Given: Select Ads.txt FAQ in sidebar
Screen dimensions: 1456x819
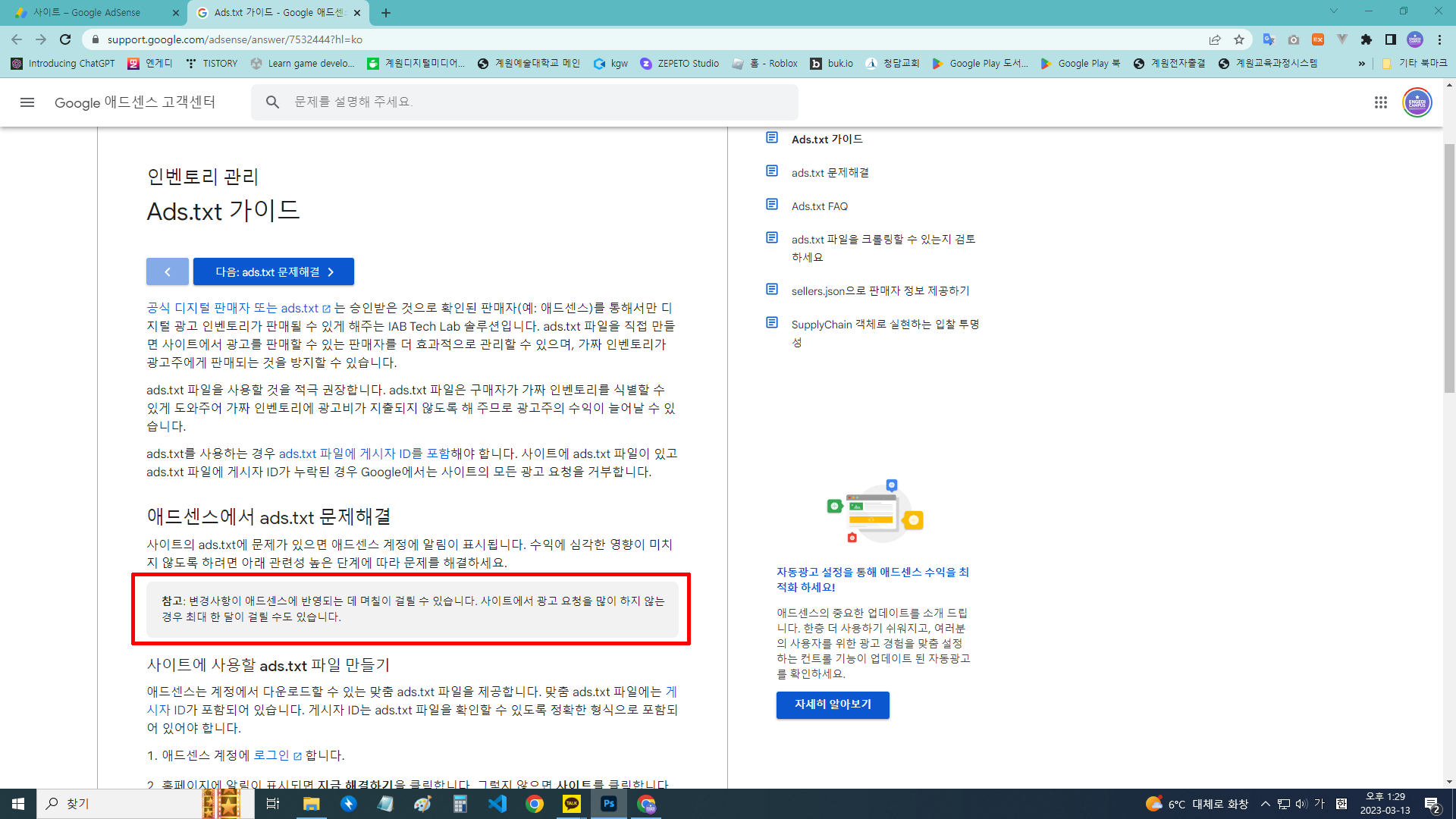Looking at the screenshot, I should click(820, 206).
